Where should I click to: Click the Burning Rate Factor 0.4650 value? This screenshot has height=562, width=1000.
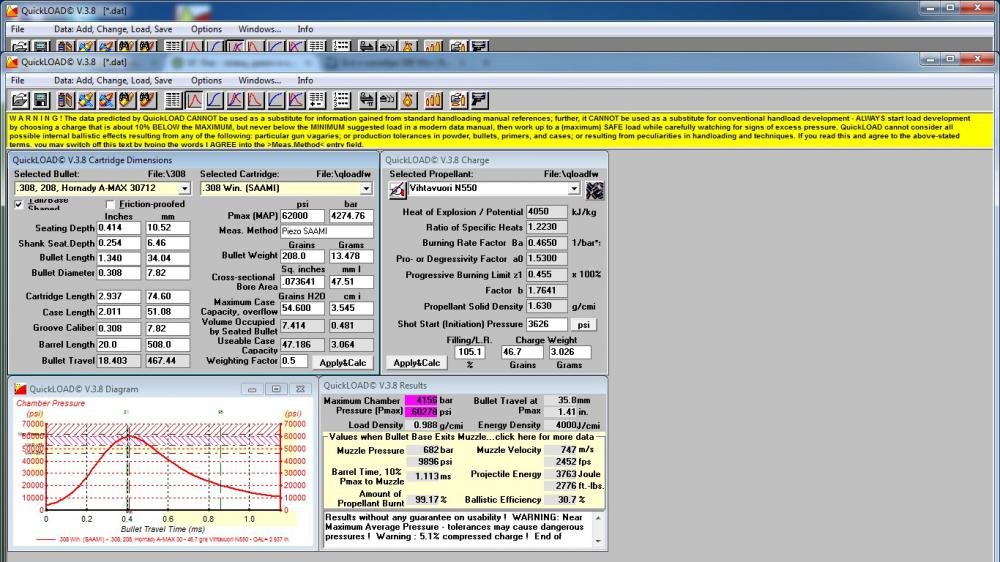tap(547, 243)
